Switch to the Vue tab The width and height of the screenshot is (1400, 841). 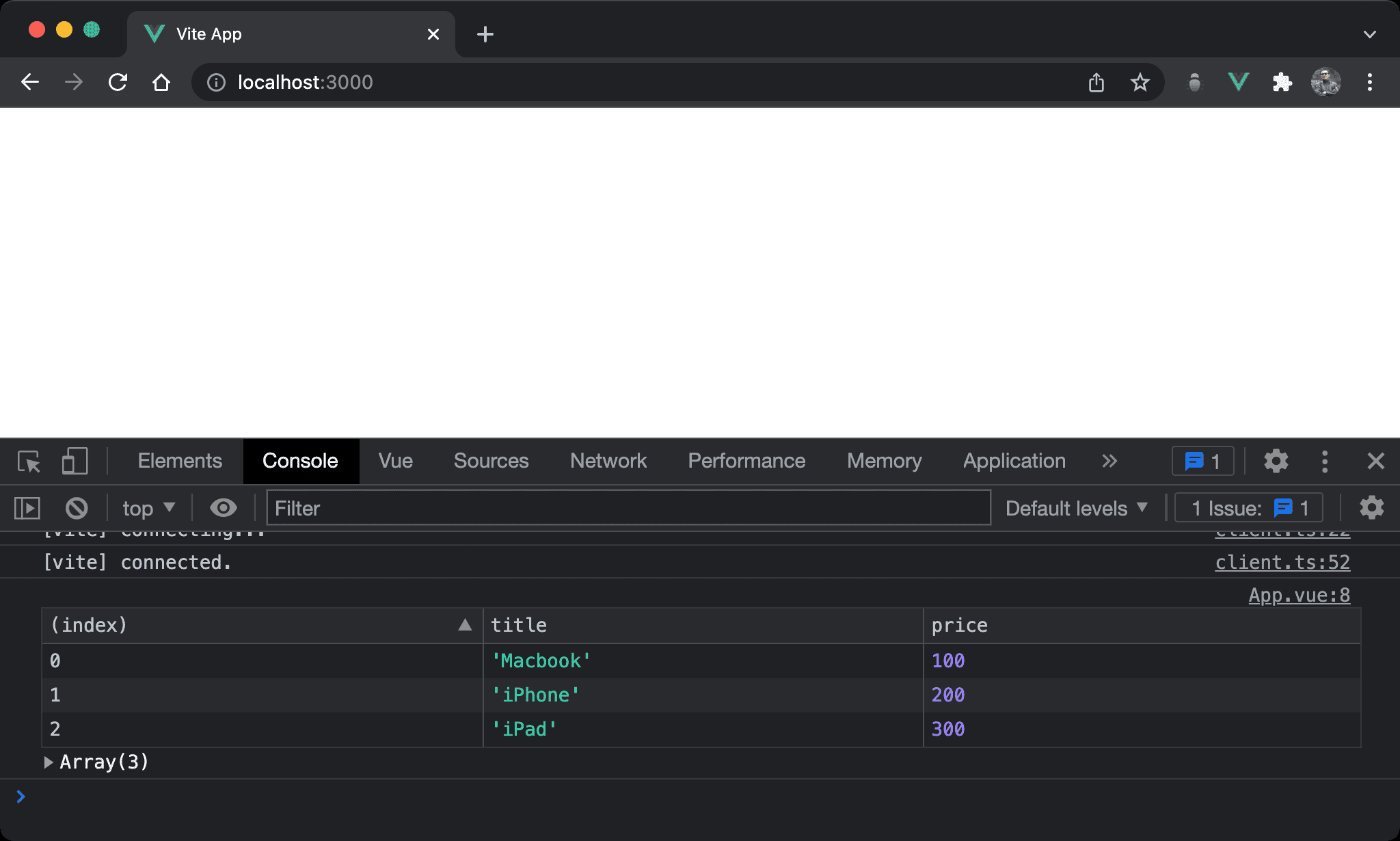coord(395,462)
